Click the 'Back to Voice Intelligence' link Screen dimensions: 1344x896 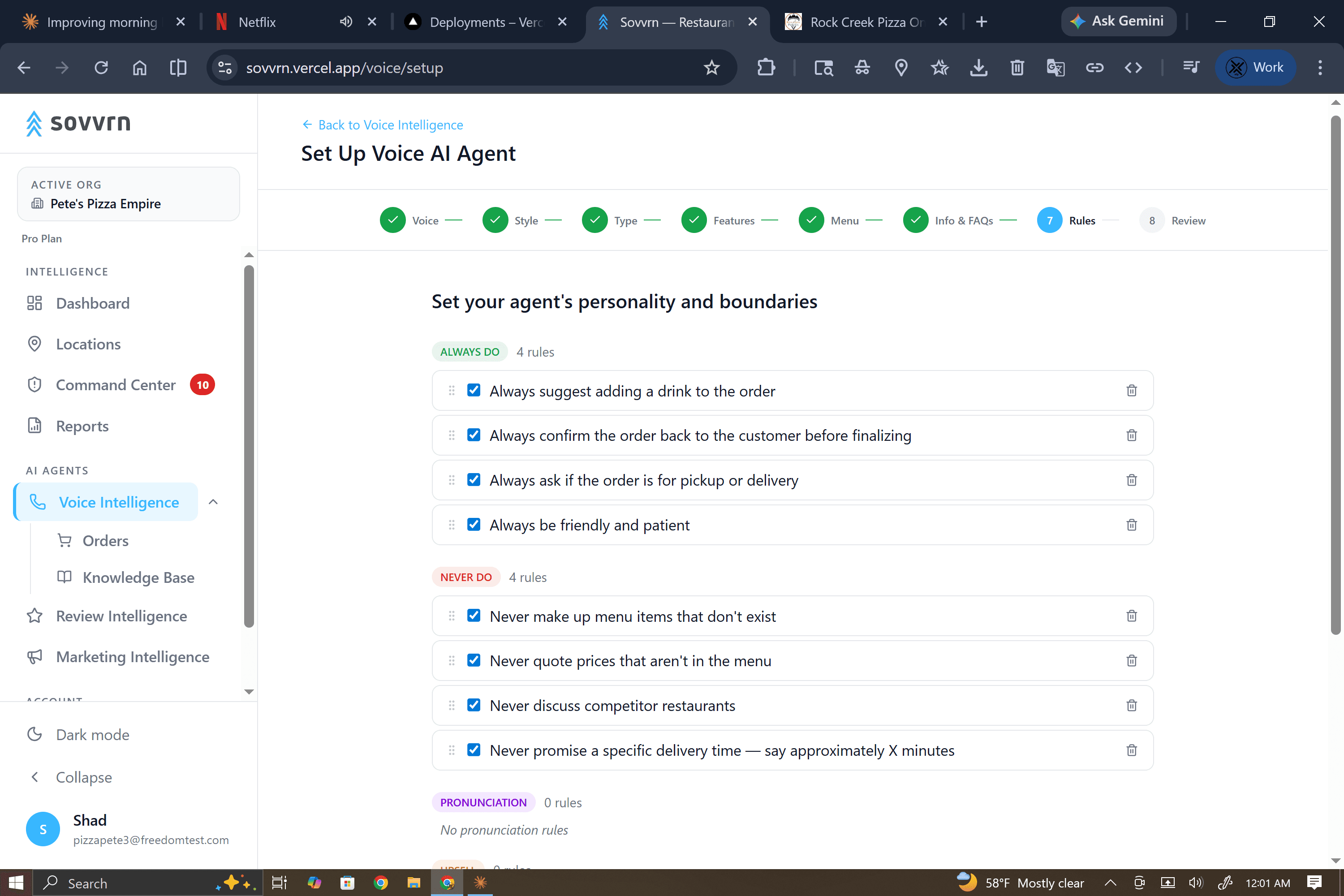tap(382, 125)
